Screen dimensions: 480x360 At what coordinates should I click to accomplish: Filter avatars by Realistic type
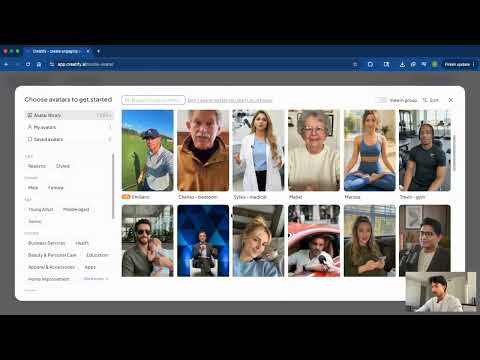[37, 166]
